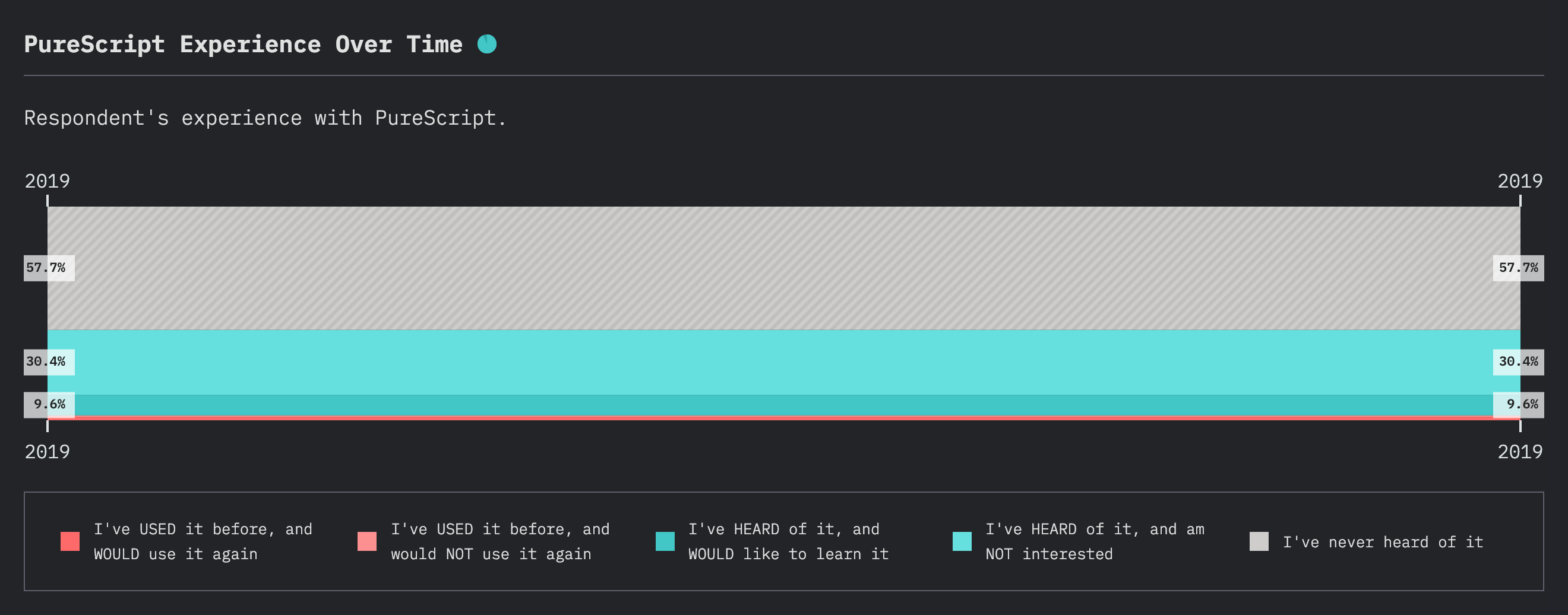Click legend label 'would NOT use it again'
This screenshot has width=1568, height=615.
pos(491,554)
